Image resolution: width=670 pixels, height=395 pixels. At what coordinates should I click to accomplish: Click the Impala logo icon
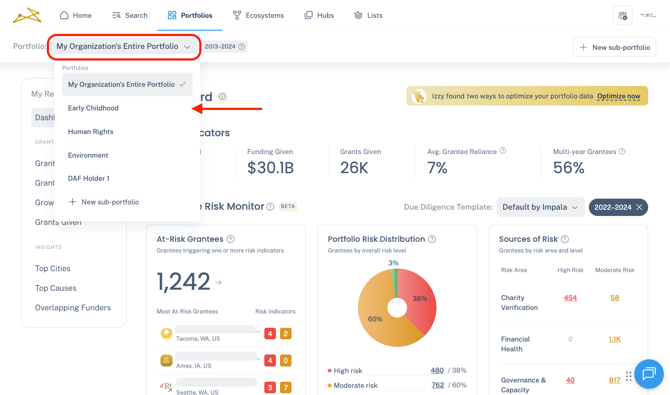[x=27, y=16]
